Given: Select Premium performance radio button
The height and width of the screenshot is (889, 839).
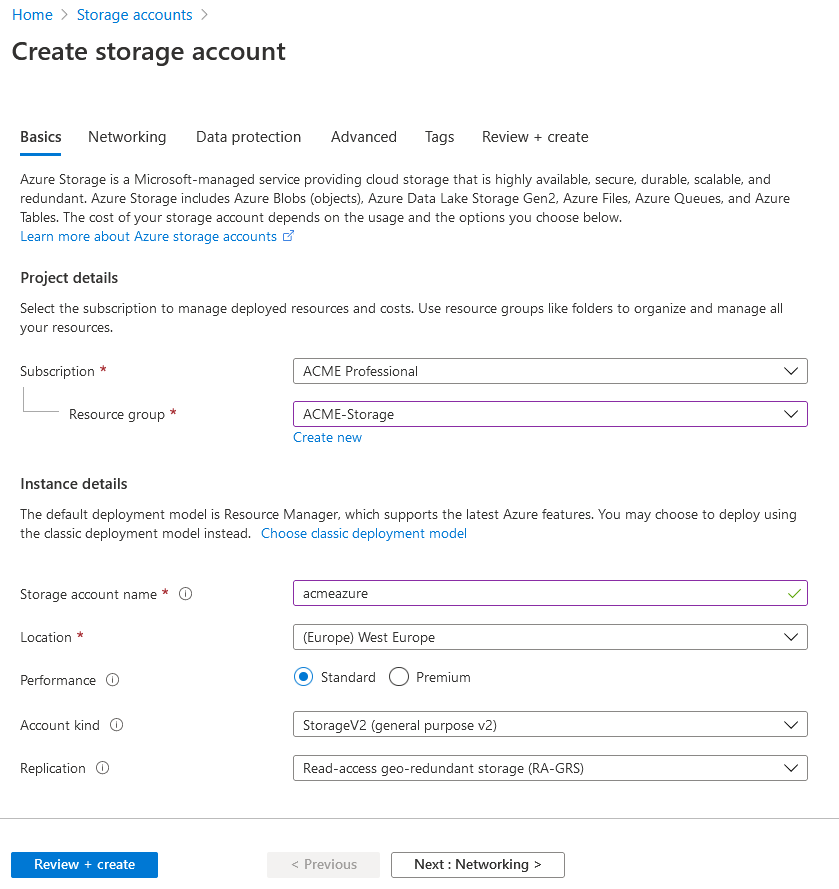Looking at the screenshot, I should (399, 677).
